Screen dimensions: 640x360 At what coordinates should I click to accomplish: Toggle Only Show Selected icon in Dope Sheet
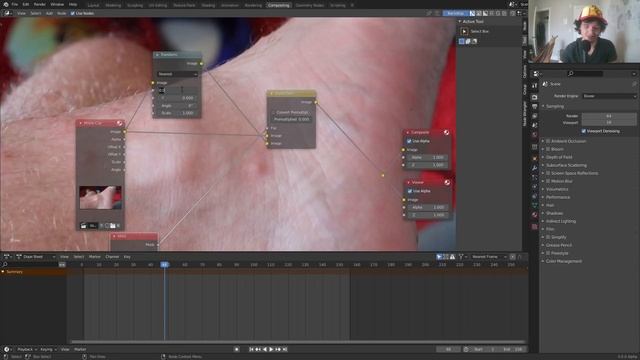439,257
